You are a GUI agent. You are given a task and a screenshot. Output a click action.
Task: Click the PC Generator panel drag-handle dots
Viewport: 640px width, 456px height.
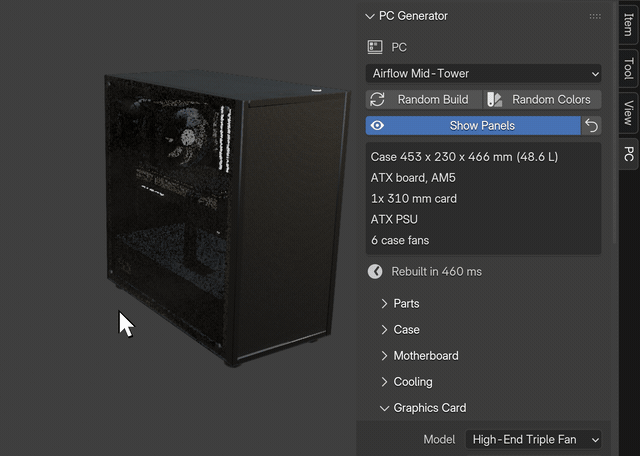coord(595,16)
